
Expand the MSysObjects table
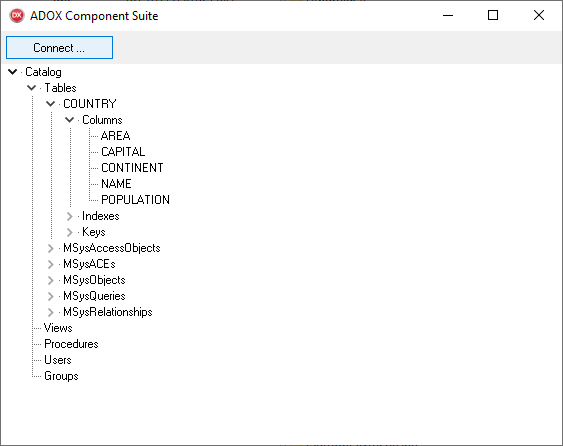[51, 280]
